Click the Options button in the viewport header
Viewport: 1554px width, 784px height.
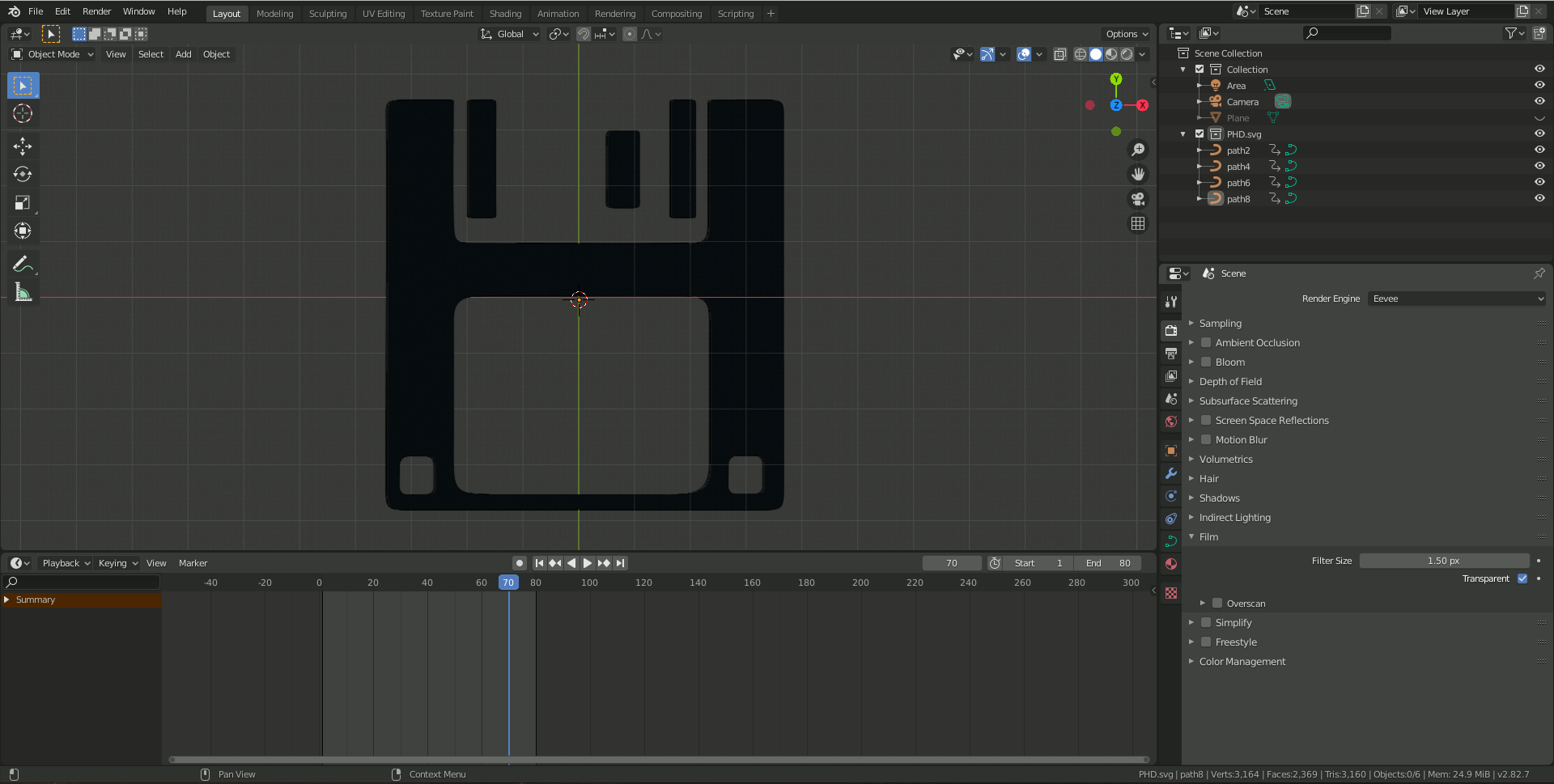[1126, 34]
